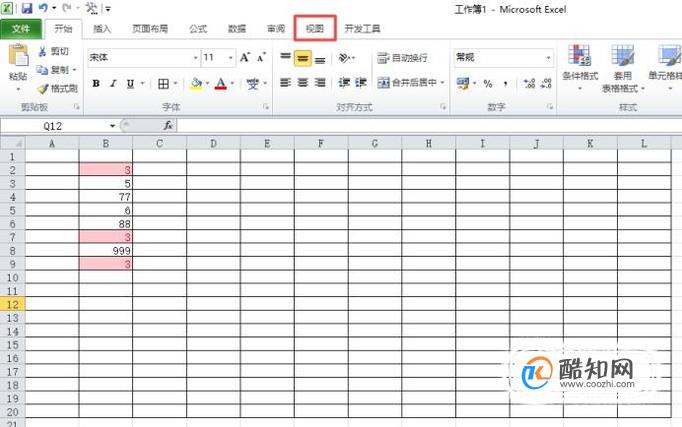Switch to the 页面布局 Page Layout tab

coord(150,29)
